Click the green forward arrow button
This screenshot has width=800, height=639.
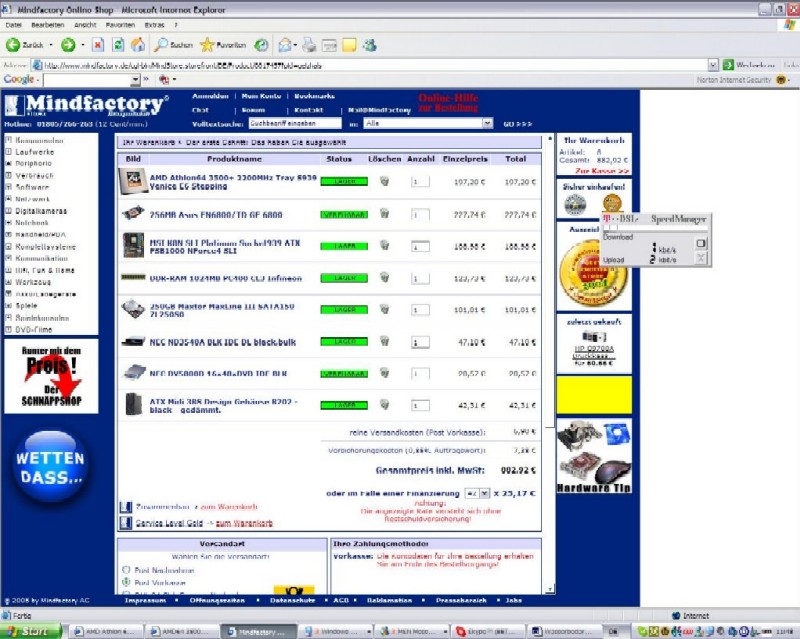coord(68,45)
